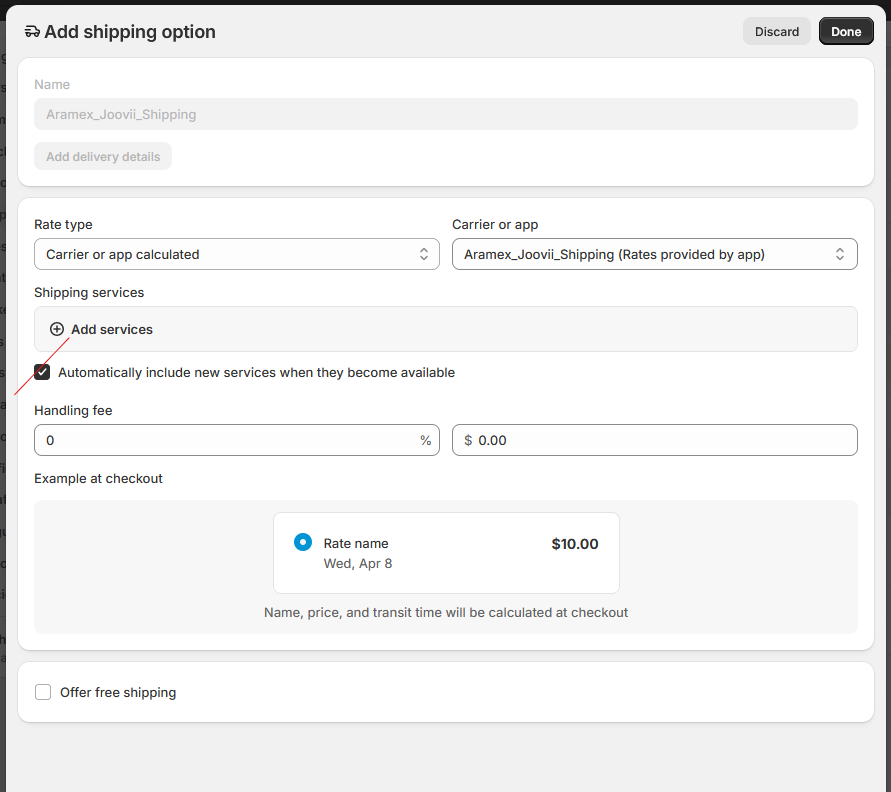Click the plus circle icon beside Add services
This screenshot has height=792, width=891.
coord(57,329)
